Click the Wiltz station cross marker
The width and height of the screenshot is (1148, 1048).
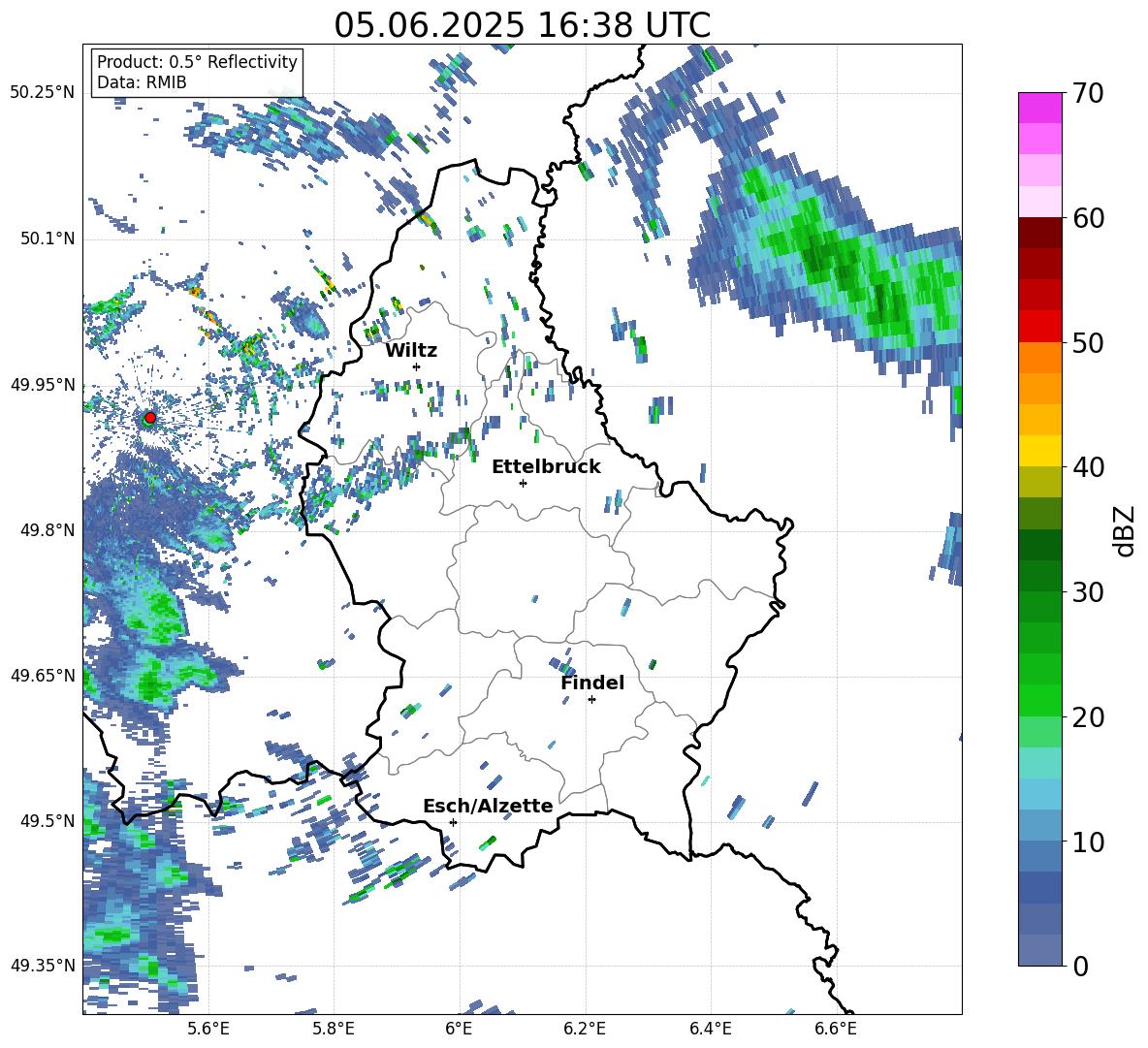pos(417,366)
